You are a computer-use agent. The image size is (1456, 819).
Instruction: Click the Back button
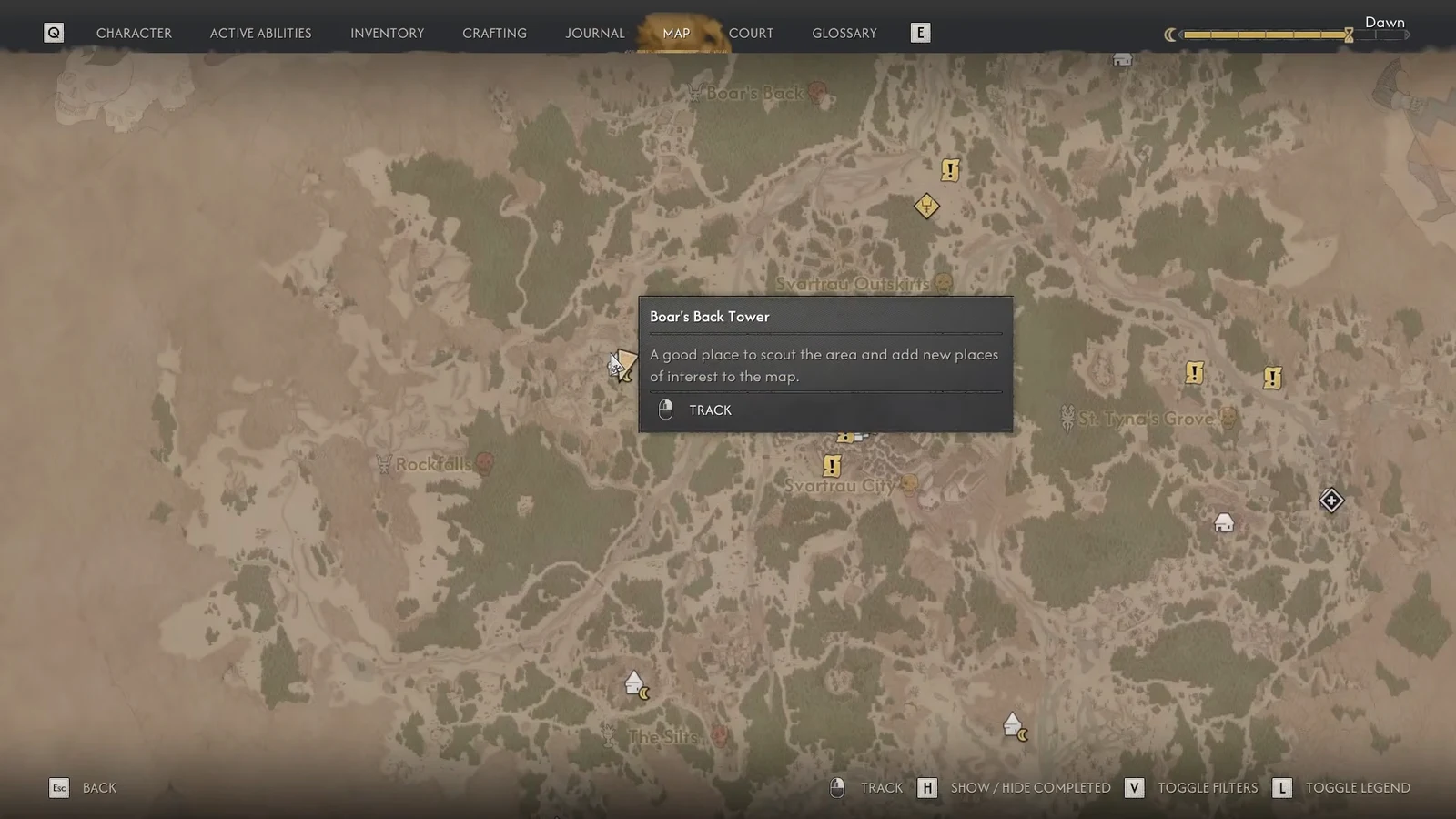pyautogui.click(x=99, y=788)
